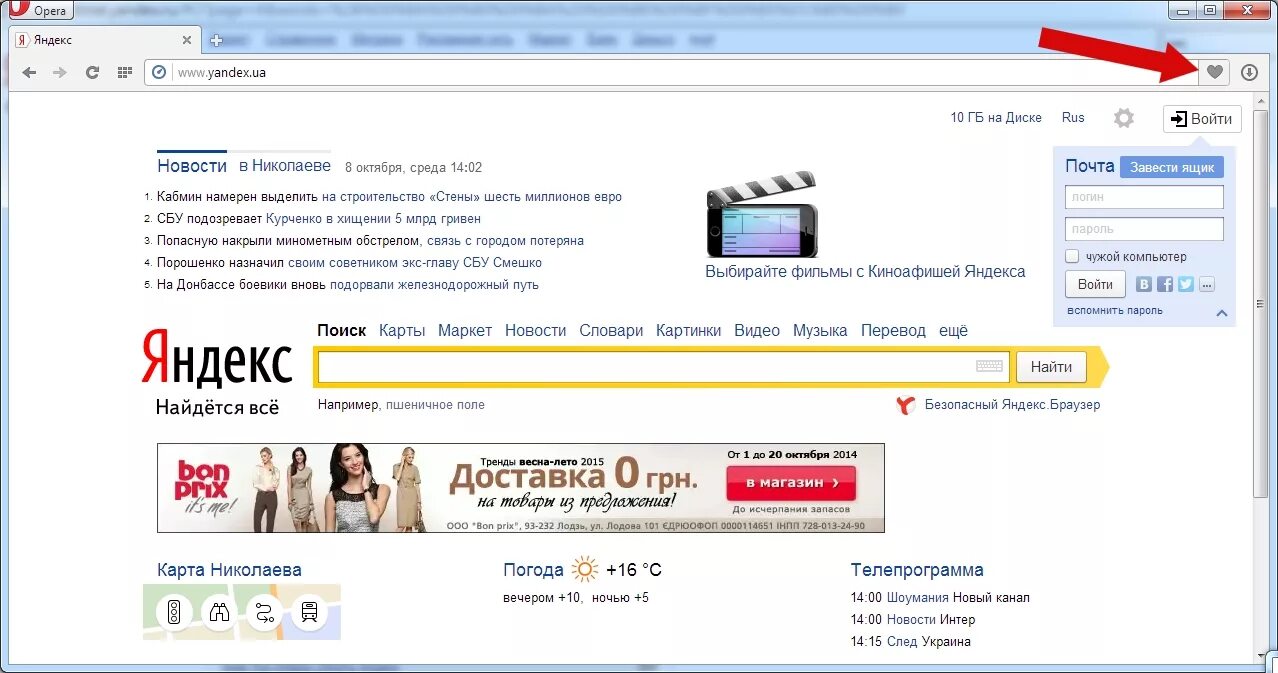Click the site info badge before the URL
The height and width of the screenshot is (673, 1278).
[x=159, y=72]
